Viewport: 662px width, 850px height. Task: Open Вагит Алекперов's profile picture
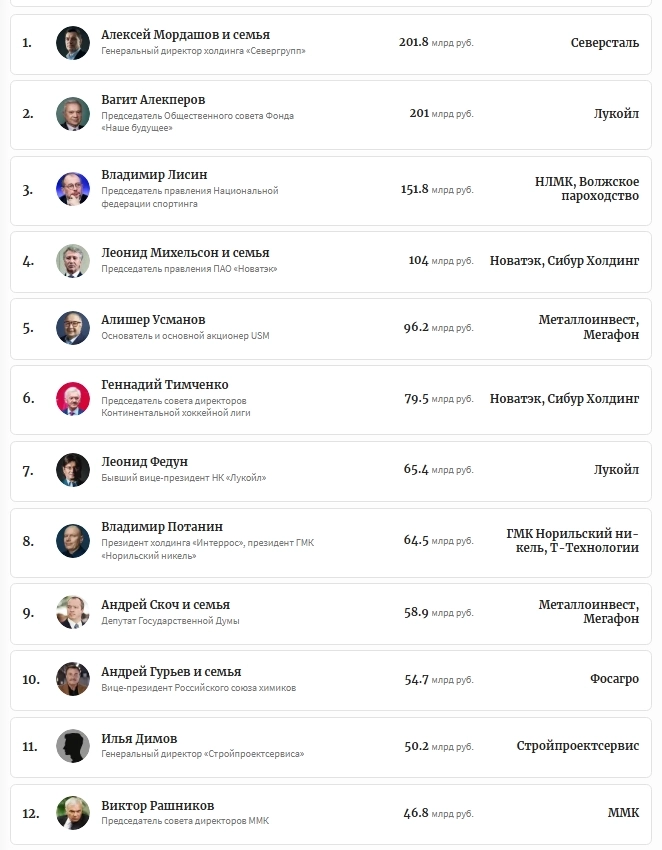[73, 113]
